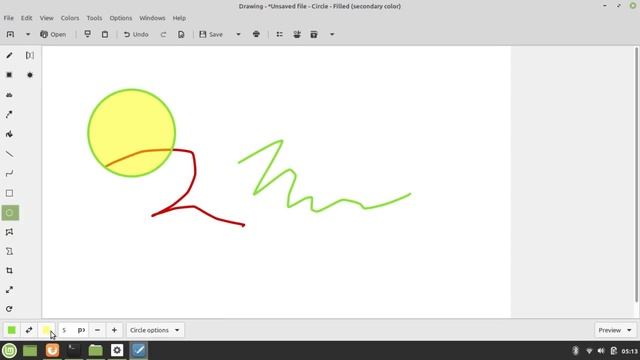Click the New Image icon in the toolbar

pos(10,34)
